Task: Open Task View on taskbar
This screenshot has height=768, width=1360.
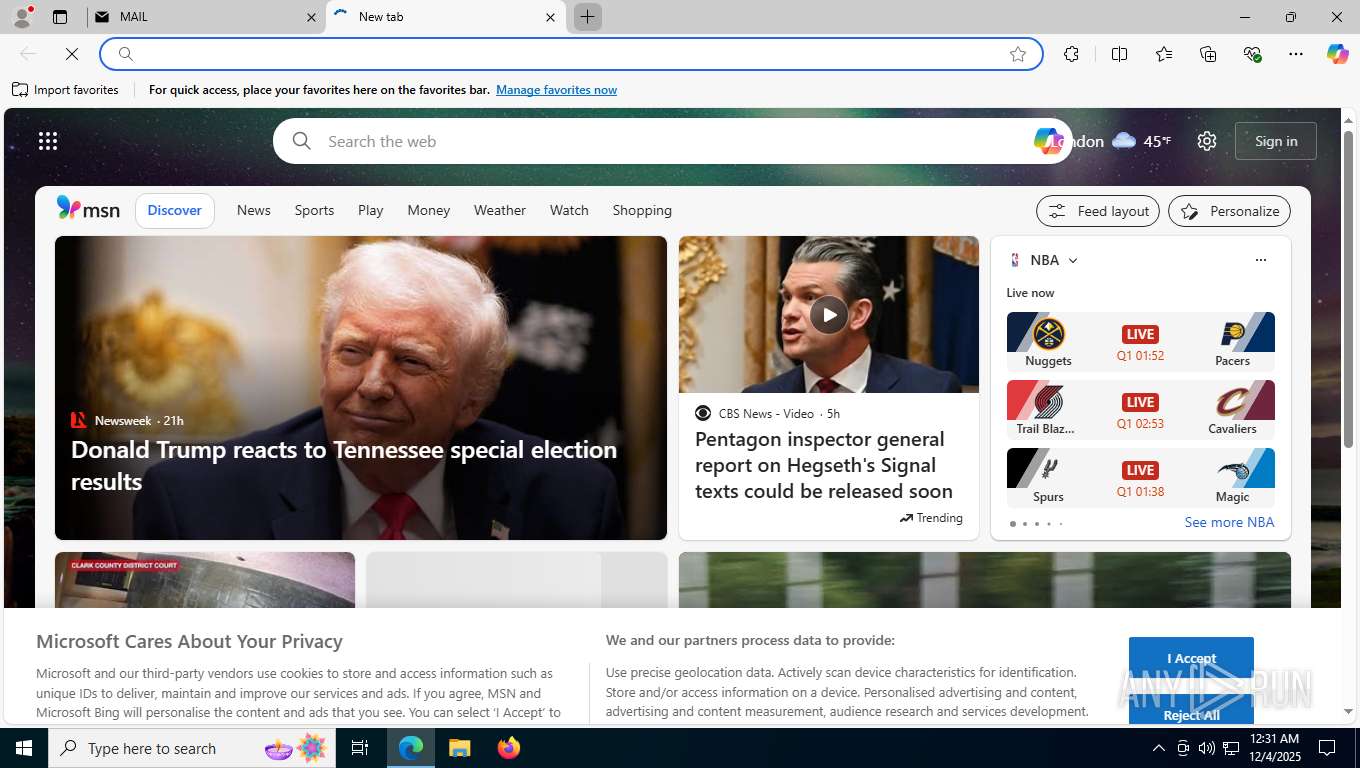Action: (360, 748)
